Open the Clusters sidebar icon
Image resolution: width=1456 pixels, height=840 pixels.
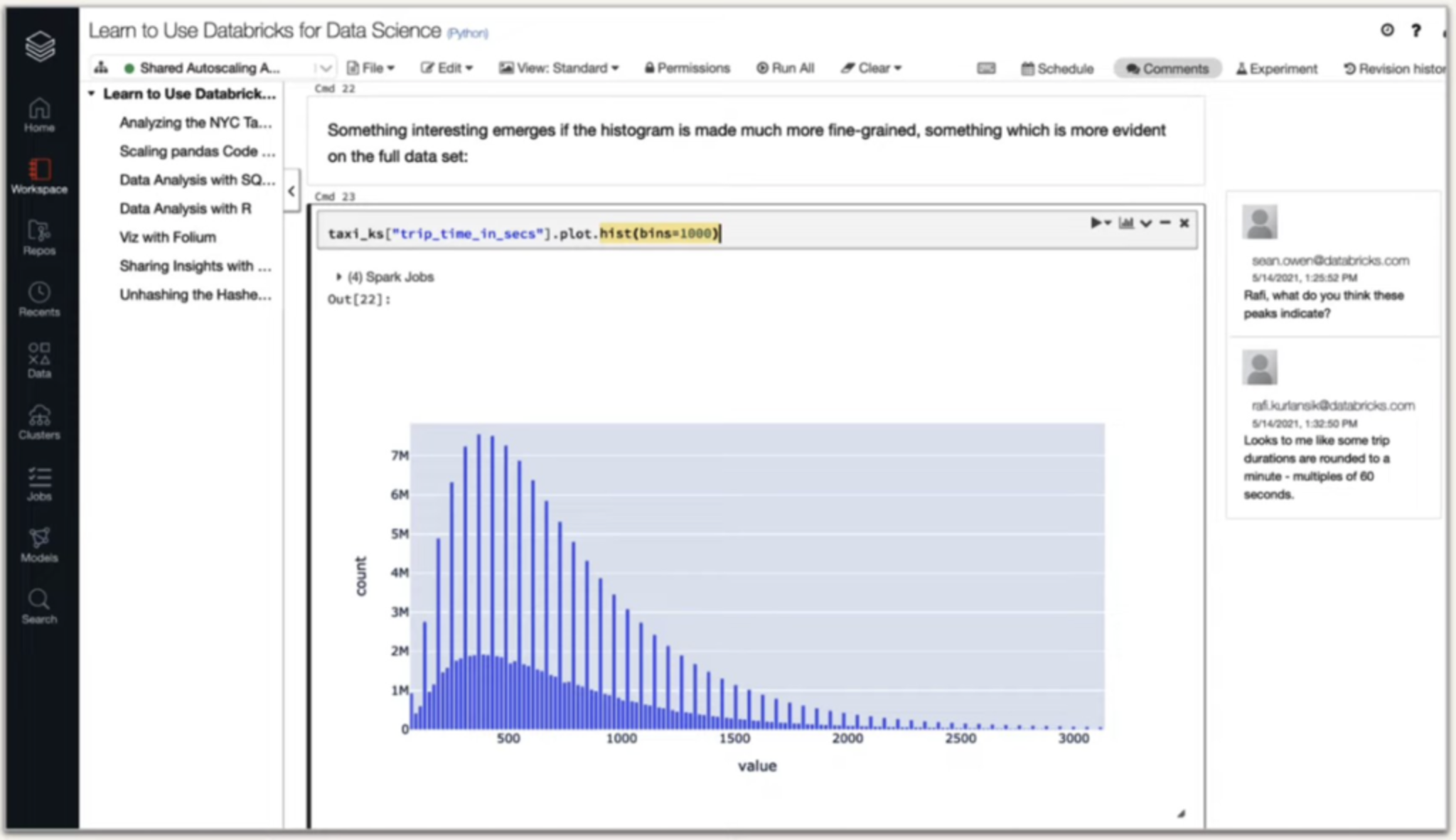point(39,421)
